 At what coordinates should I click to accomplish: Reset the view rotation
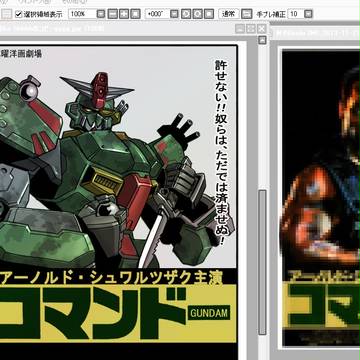(209, 14)
